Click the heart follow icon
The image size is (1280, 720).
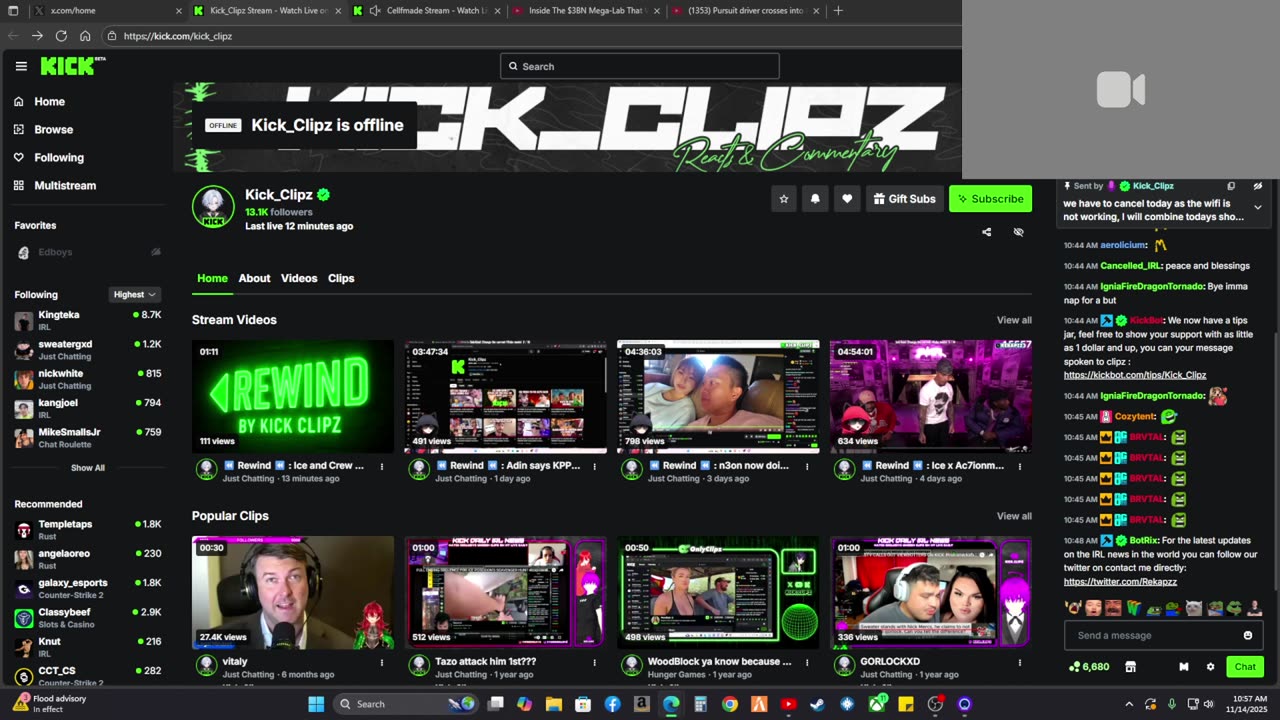[847, 199]
